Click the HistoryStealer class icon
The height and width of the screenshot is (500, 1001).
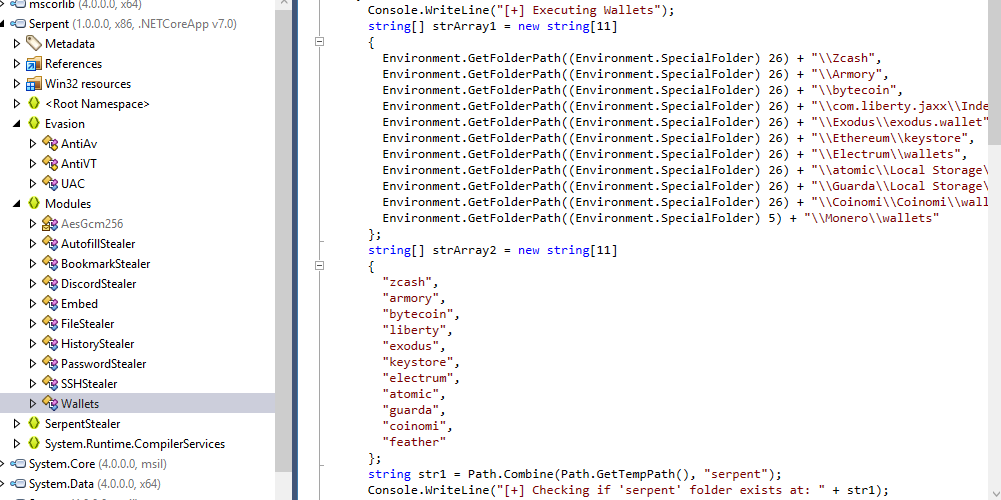click(50, 344)
